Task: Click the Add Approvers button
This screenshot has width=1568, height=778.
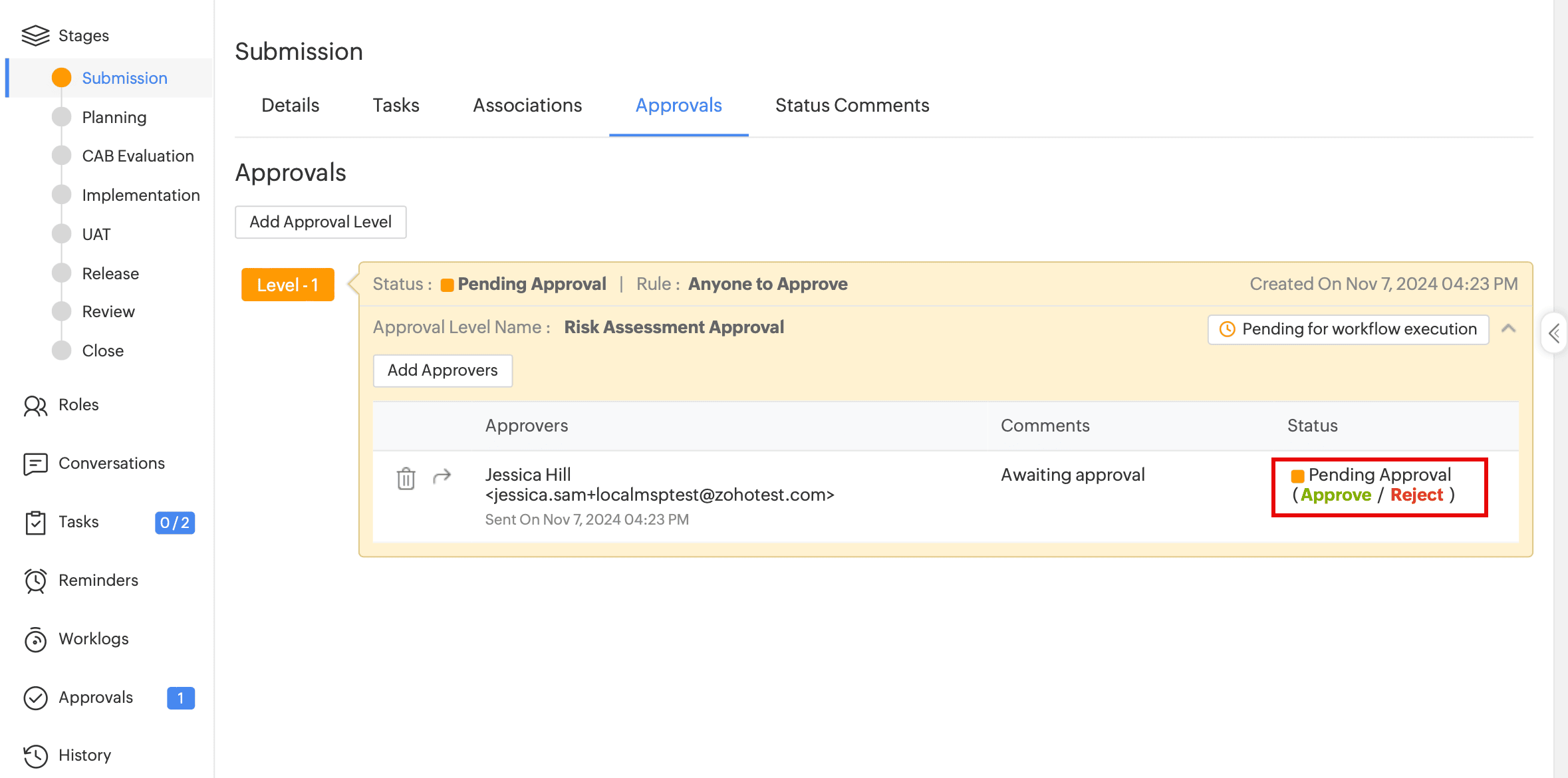Action: coord(442,370)
